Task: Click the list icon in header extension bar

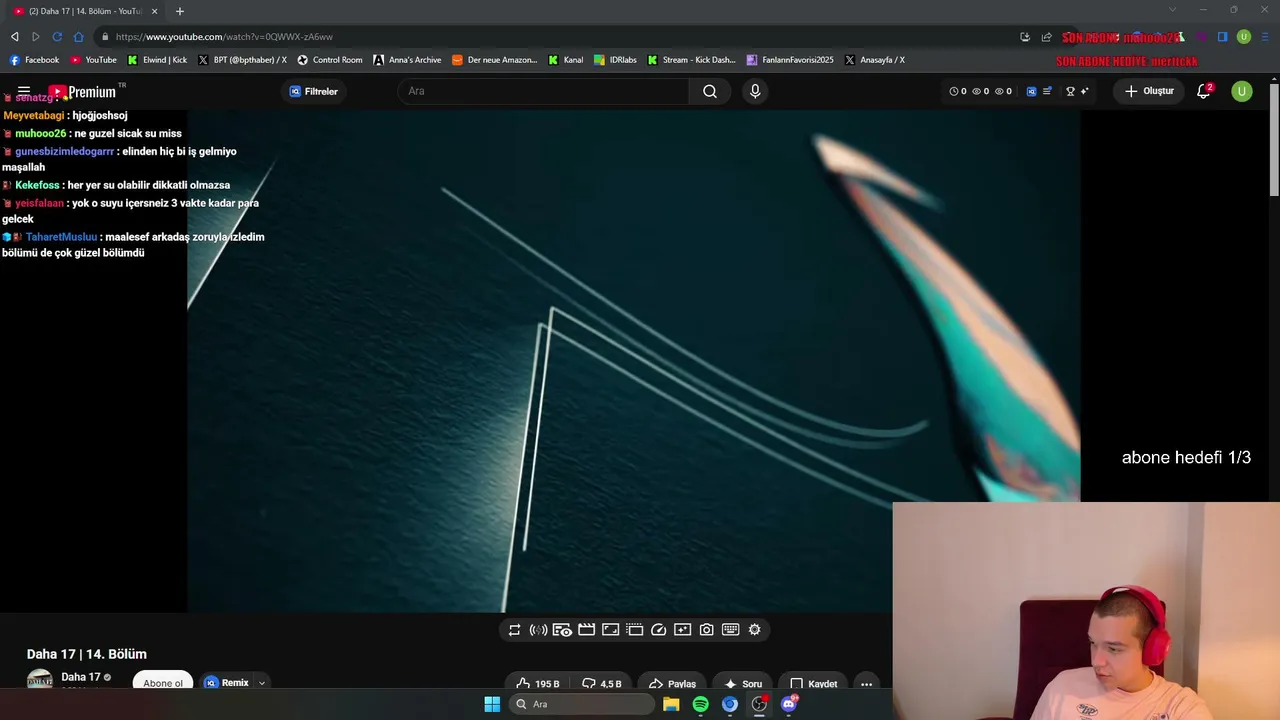Action: 1047,91
